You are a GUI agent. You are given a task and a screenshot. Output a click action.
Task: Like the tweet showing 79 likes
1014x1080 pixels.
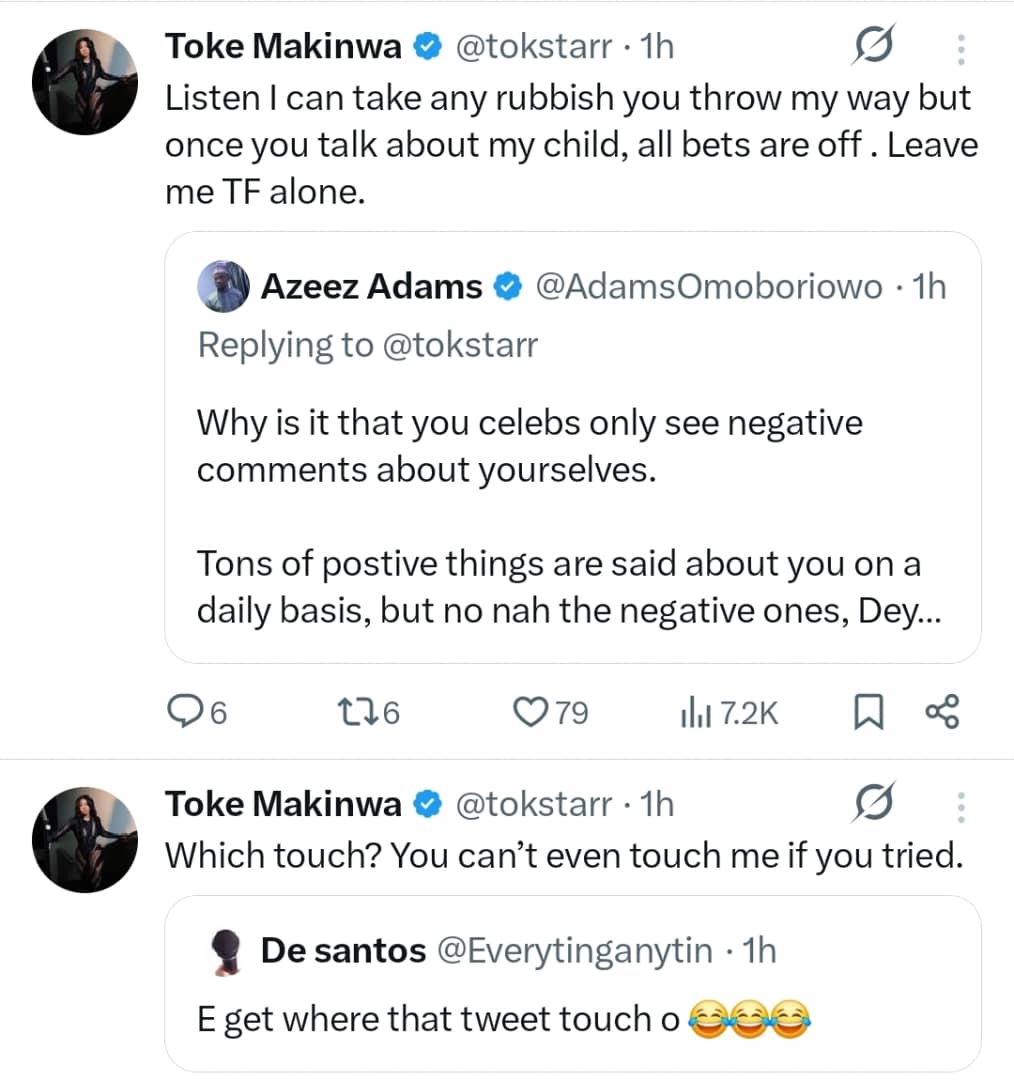tap(528, 712)
